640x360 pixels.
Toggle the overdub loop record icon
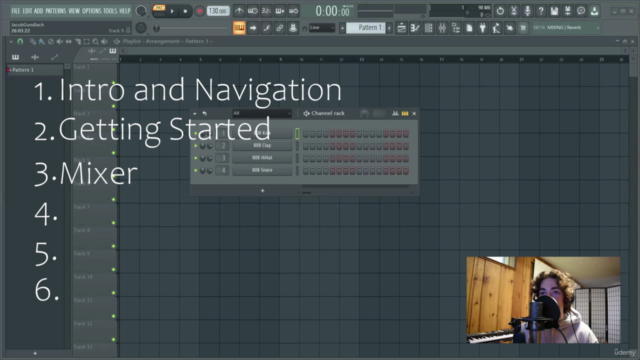coord(280,11)
